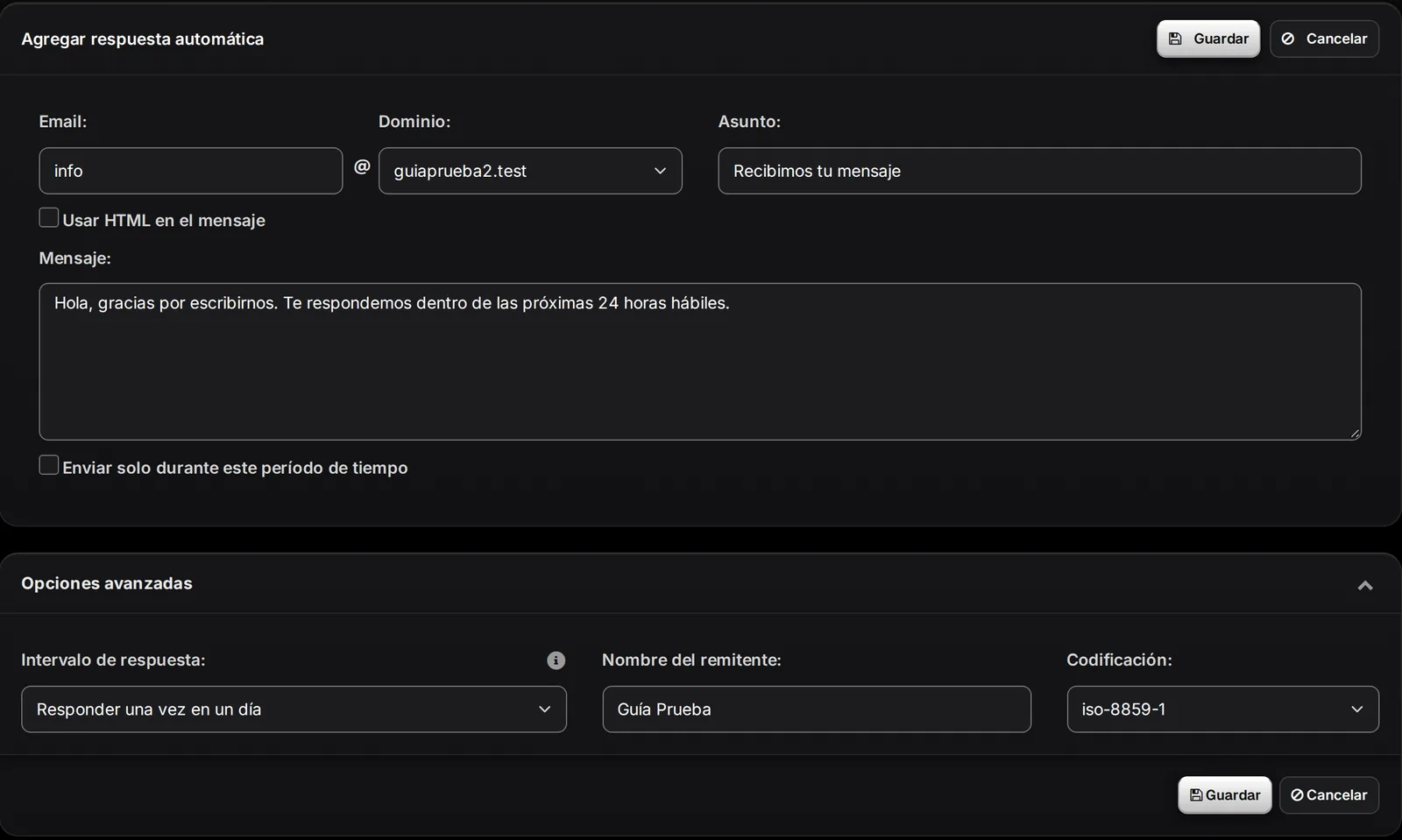Viewport: 1402px width, 840px height.
Task: Click the top Guardar button
Action: 1207,39
